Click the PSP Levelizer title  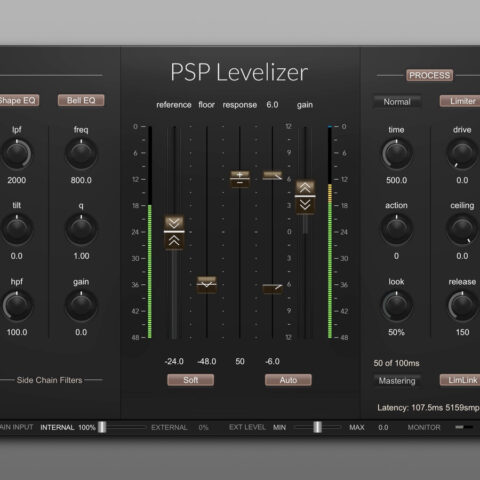[239, 72]
